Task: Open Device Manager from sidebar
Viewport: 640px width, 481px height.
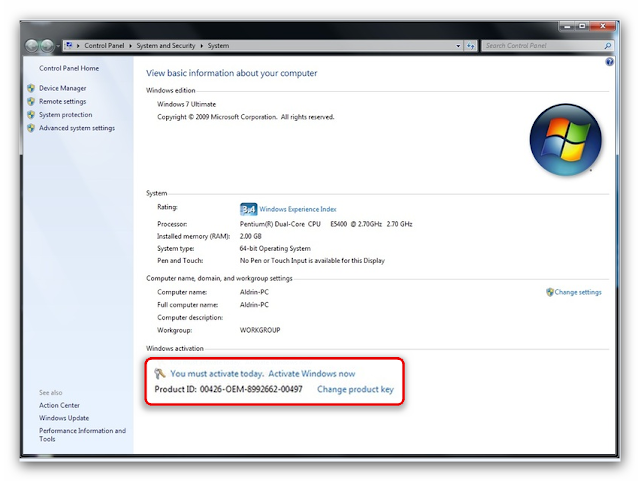Action: 62,88
